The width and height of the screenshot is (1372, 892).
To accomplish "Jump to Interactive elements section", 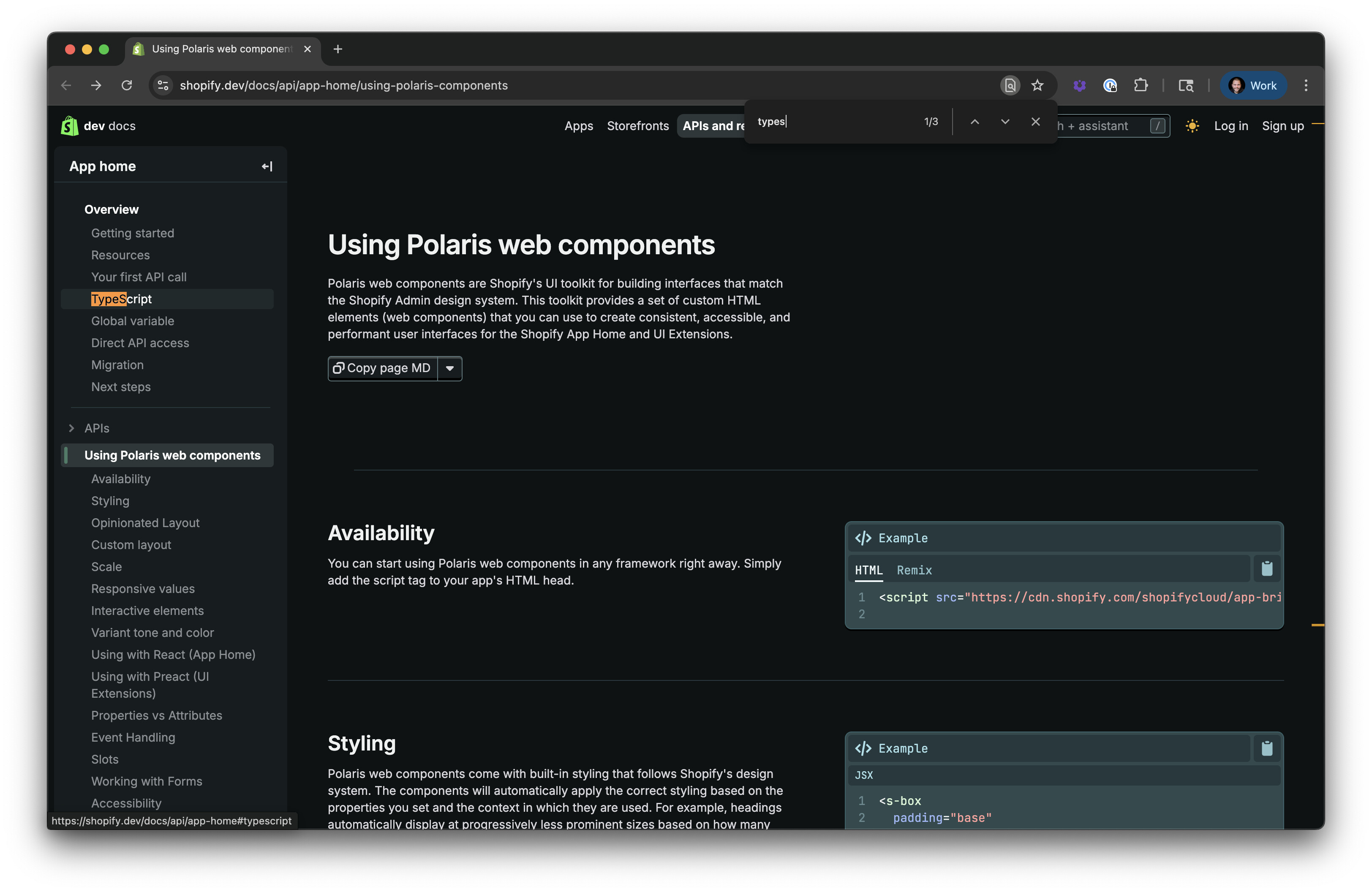I will (147, 610).
